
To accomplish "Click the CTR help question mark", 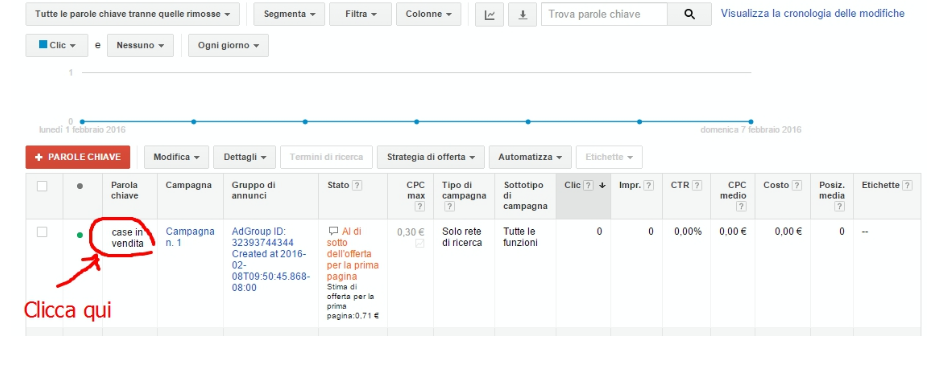I will coord(697,186).
